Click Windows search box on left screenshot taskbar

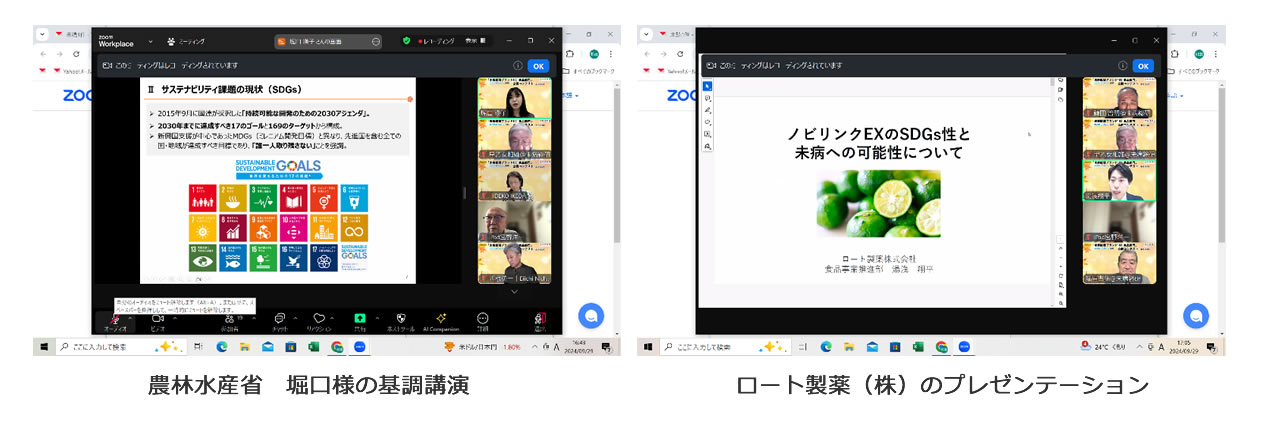[x=120, y=347]
